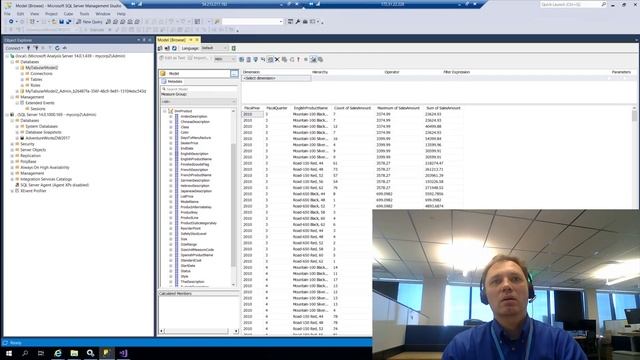Screen dimensions: 640x360
Task: Click the Import button in query toolbar
Action: tap(198, 58)
